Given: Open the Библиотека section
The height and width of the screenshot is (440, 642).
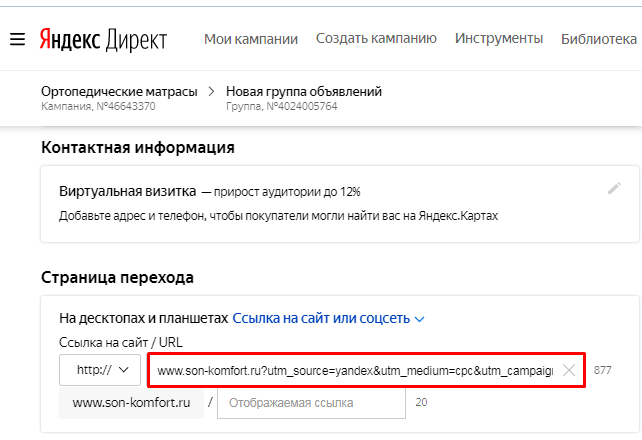Looking at the screenshot, I should coord(599,39).
